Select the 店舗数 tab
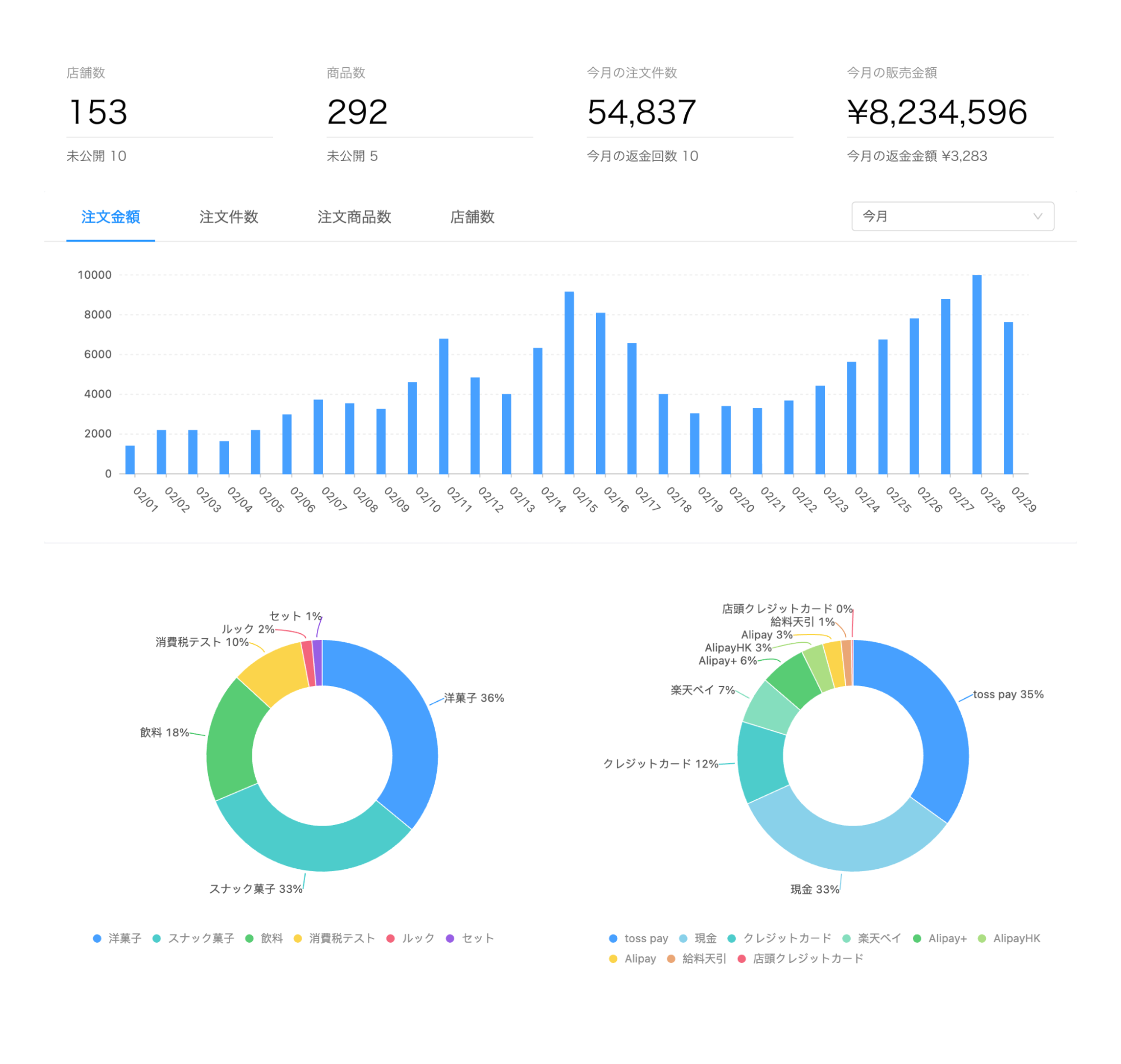Screen dimensions: 1121x1064 coord(472,217)
